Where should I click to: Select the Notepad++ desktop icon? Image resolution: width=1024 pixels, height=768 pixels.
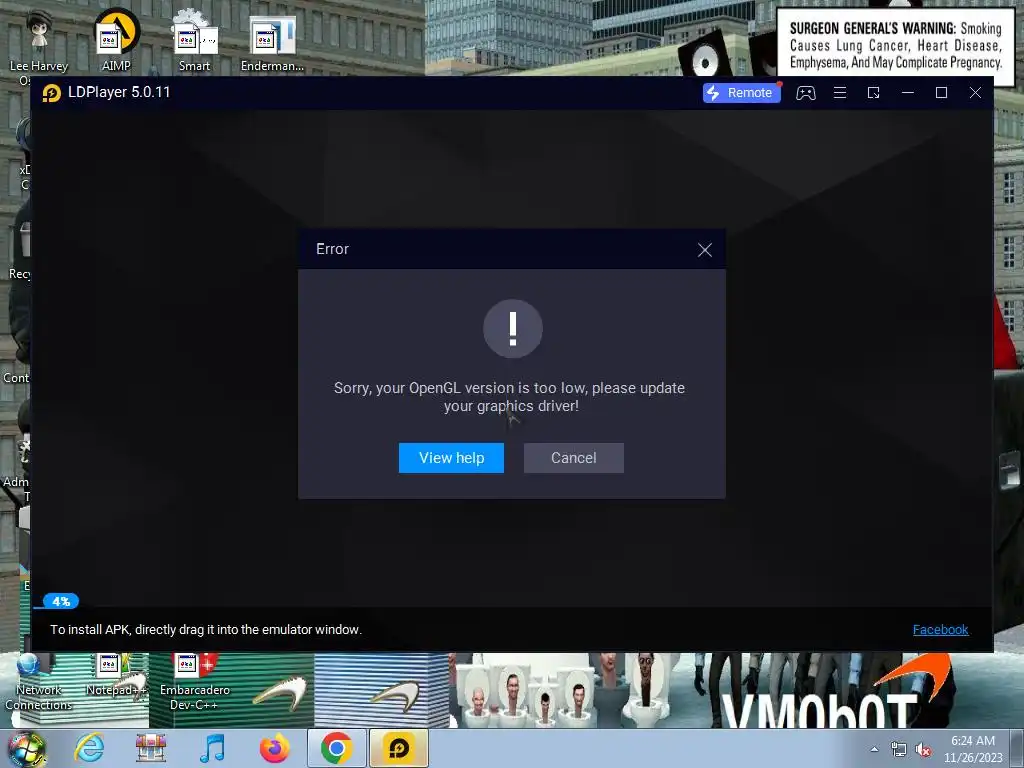tap(116, 676)
